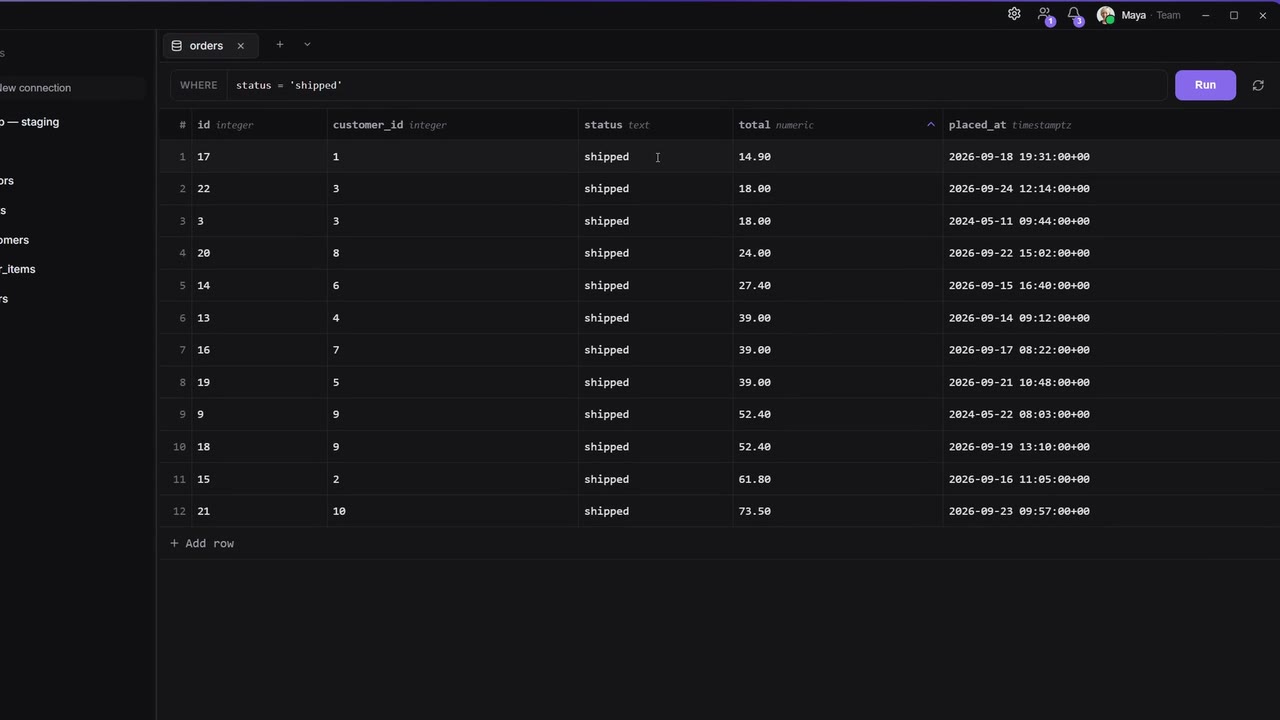1280x720 pixels.
Task: Run the query with the Run button
Action: click(x=1205, y=85)
